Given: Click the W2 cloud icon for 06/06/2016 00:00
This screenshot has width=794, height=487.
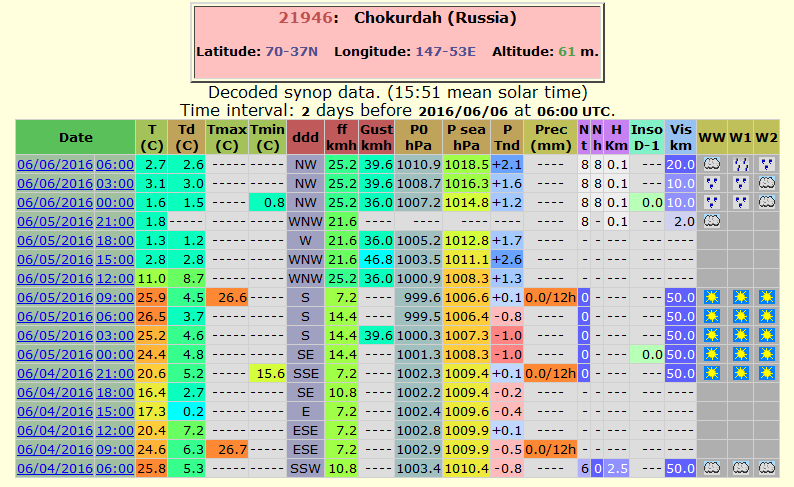Looking at the screenshot, I should (x=767, y=202).
